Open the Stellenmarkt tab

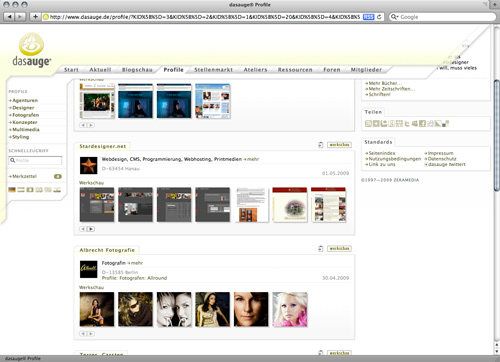213,70
